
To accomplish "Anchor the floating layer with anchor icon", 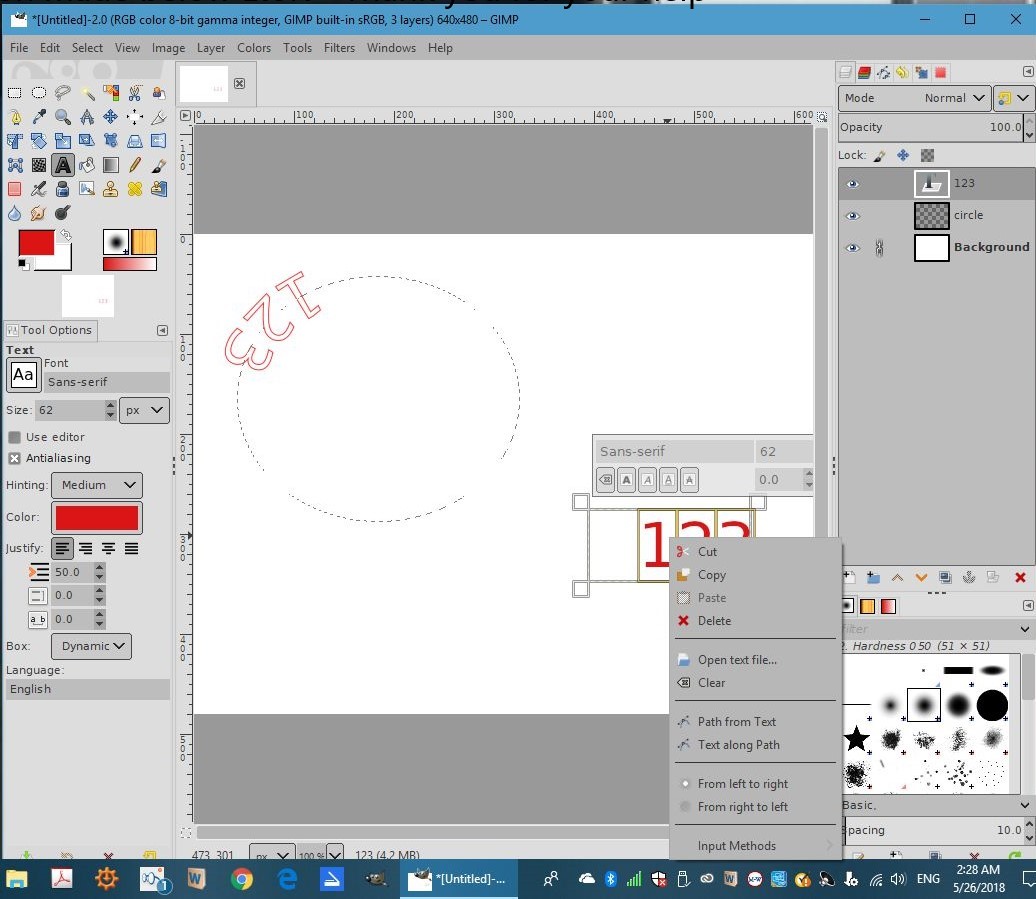I will tap(968, 577).
